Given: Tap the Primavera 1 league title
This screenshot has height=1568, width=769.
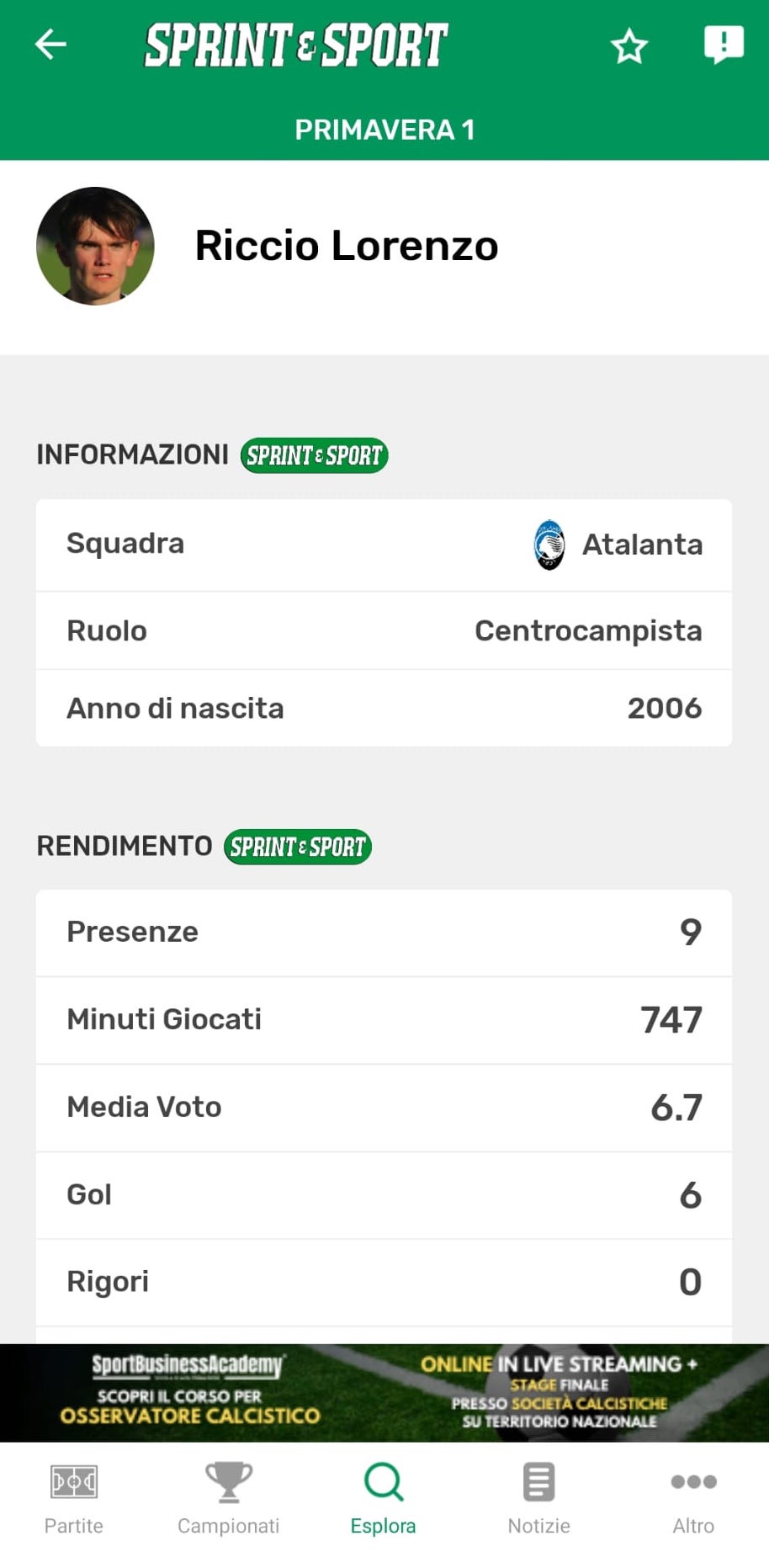Looking at the screenshot, I should (384, 130).
